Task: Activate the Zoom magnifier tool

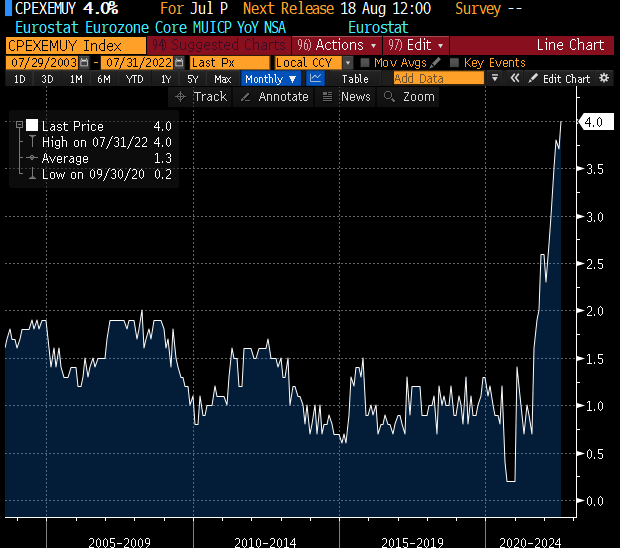Action: point(408,97)
